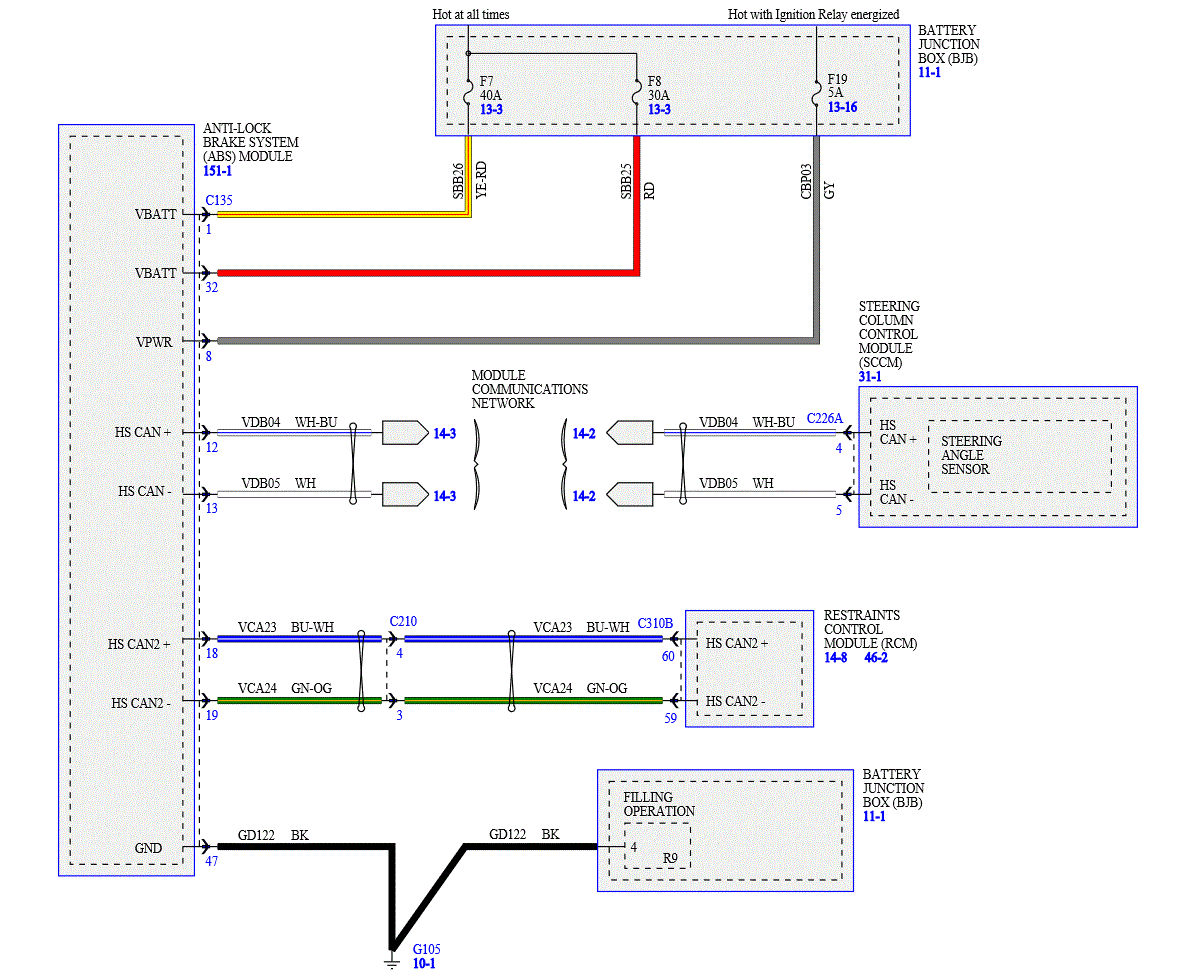Click the G105 ground symbol
This screenshot has width=1195, height=977.
pos(392,959)
